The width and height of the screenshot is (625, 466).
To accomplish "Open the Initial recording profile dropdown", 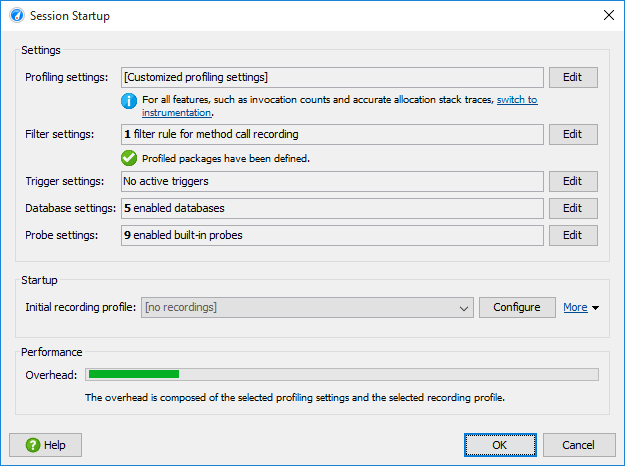I will pos(307,307).
